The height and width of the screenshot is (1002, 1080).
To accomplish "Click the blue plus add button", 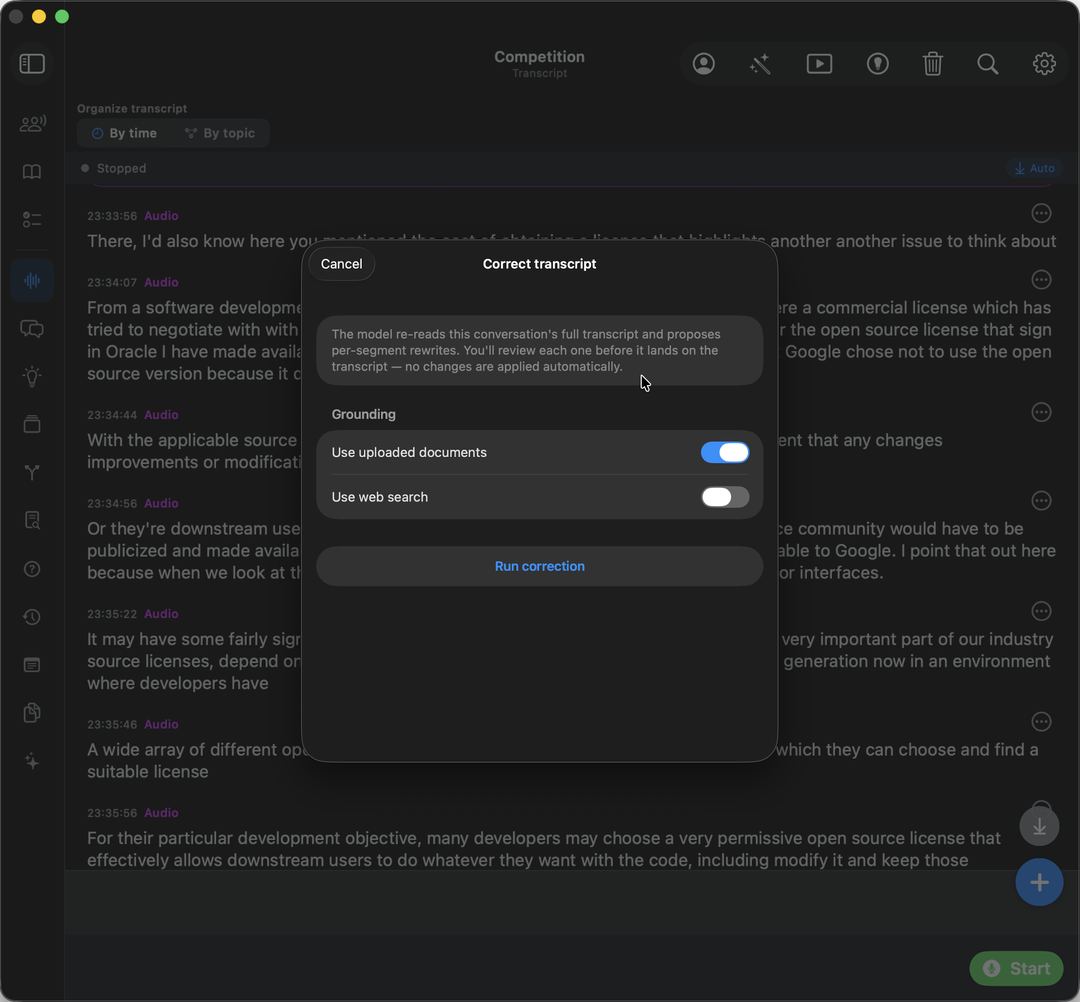I will pyautogui.click(x=1039, y=882).
